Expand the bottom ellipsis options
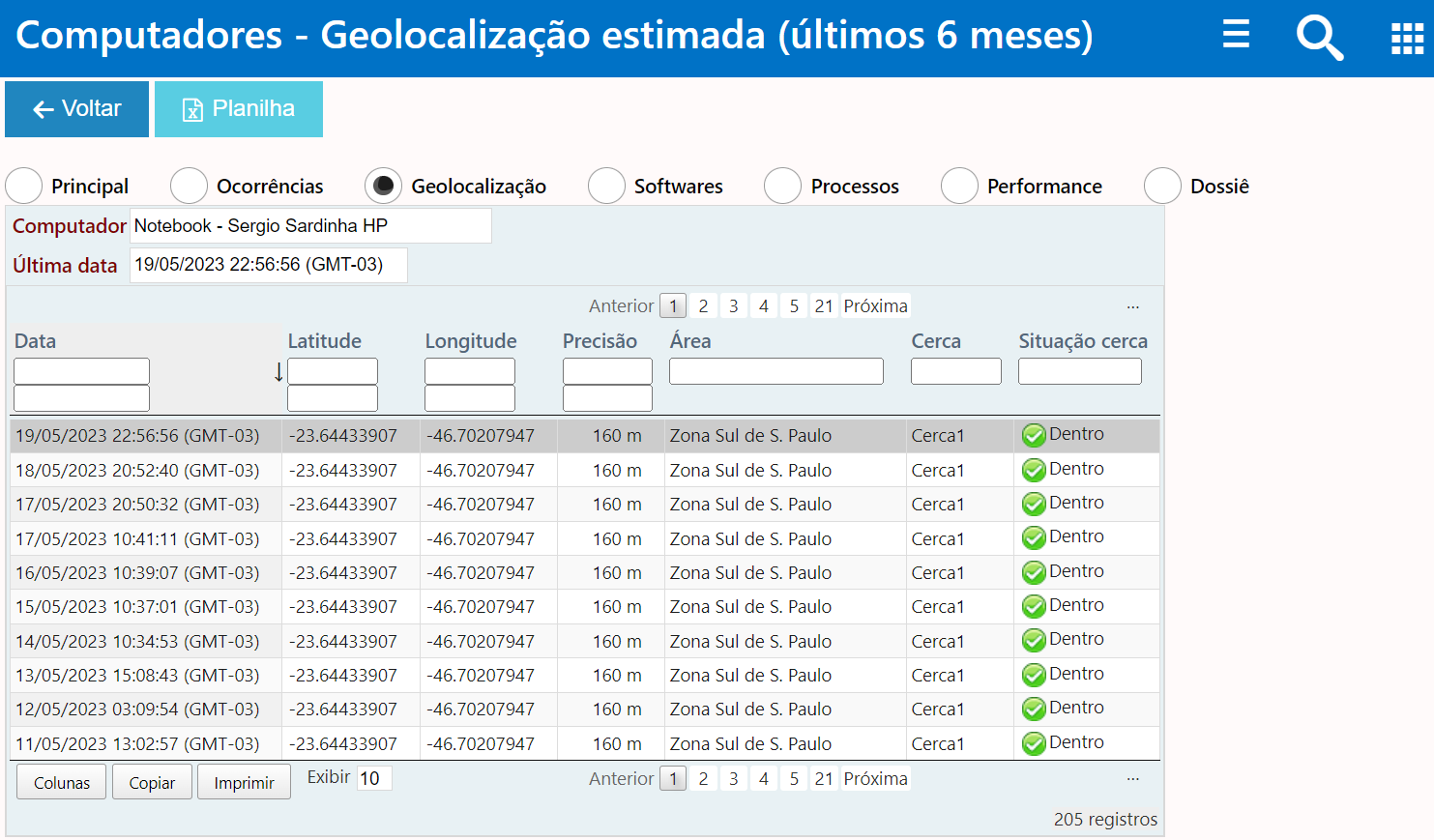The height and width of the screenshot is (840, 1434). click(1132, 778)
